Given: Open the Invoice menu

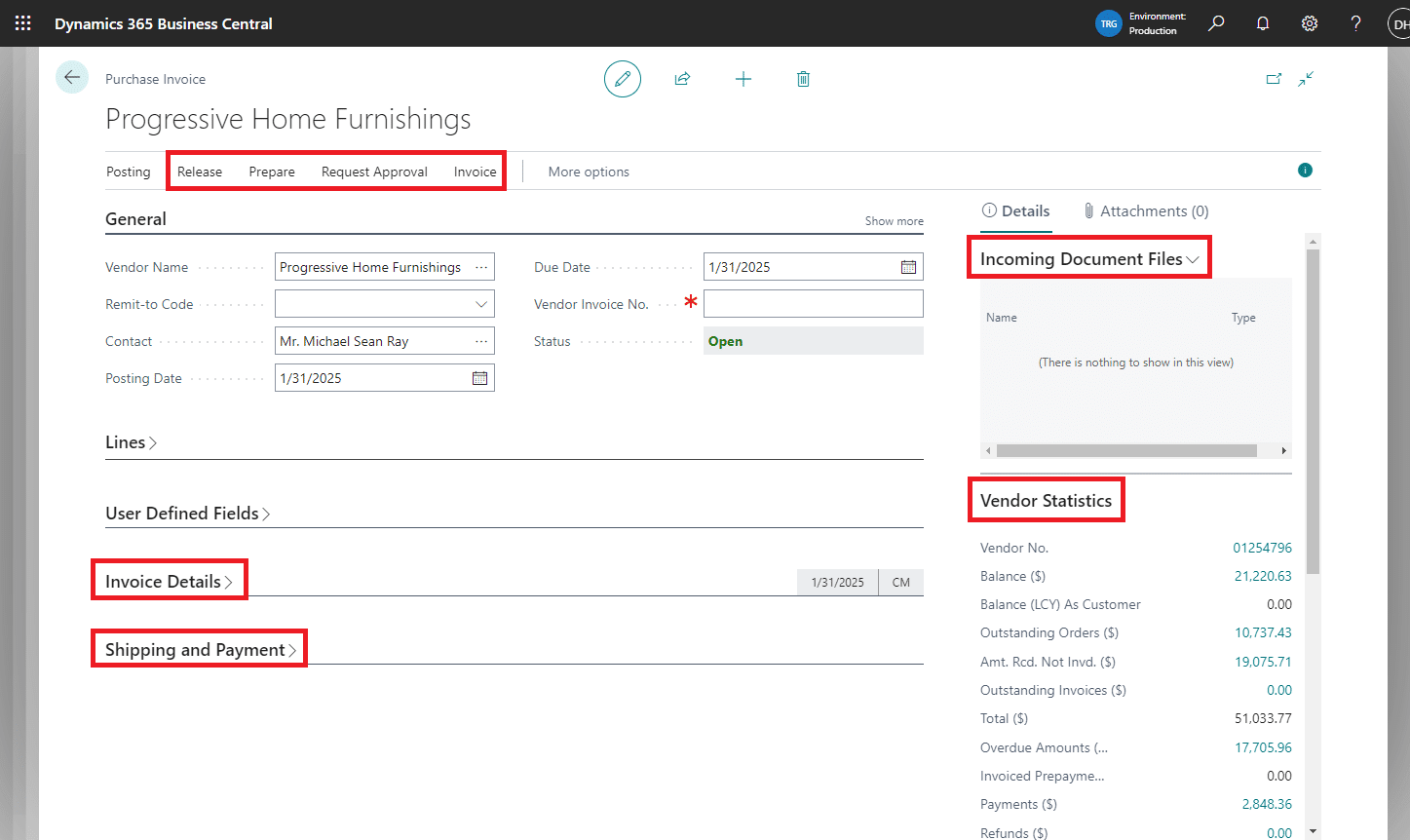Looking at the screenshot, I should [476, 172].
